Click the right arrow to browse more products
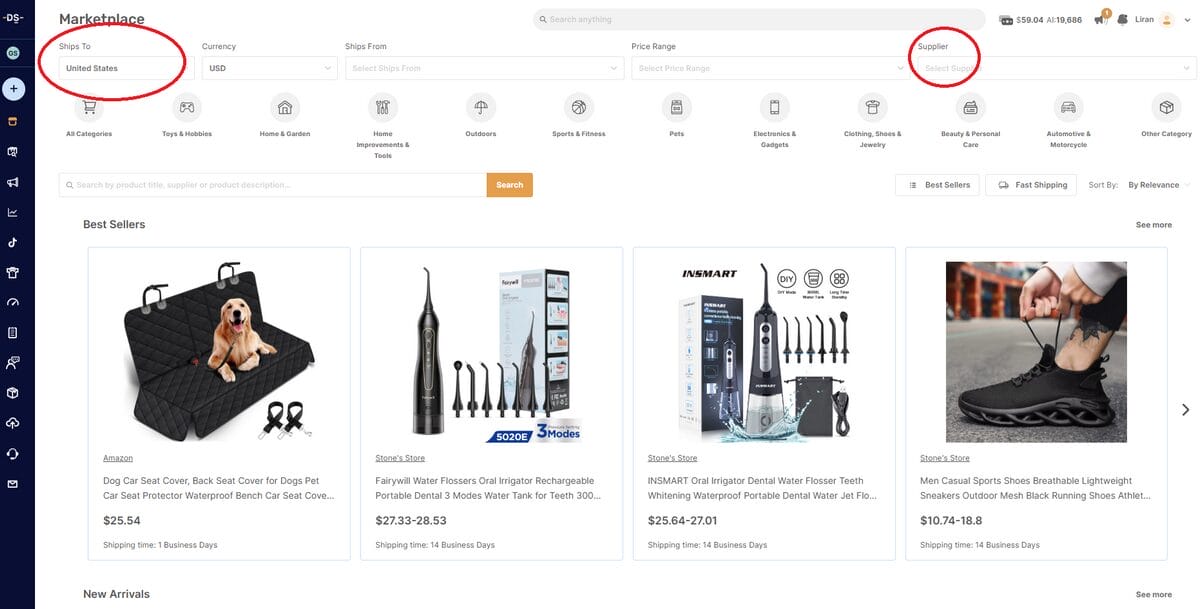 tap(1184, 410)
